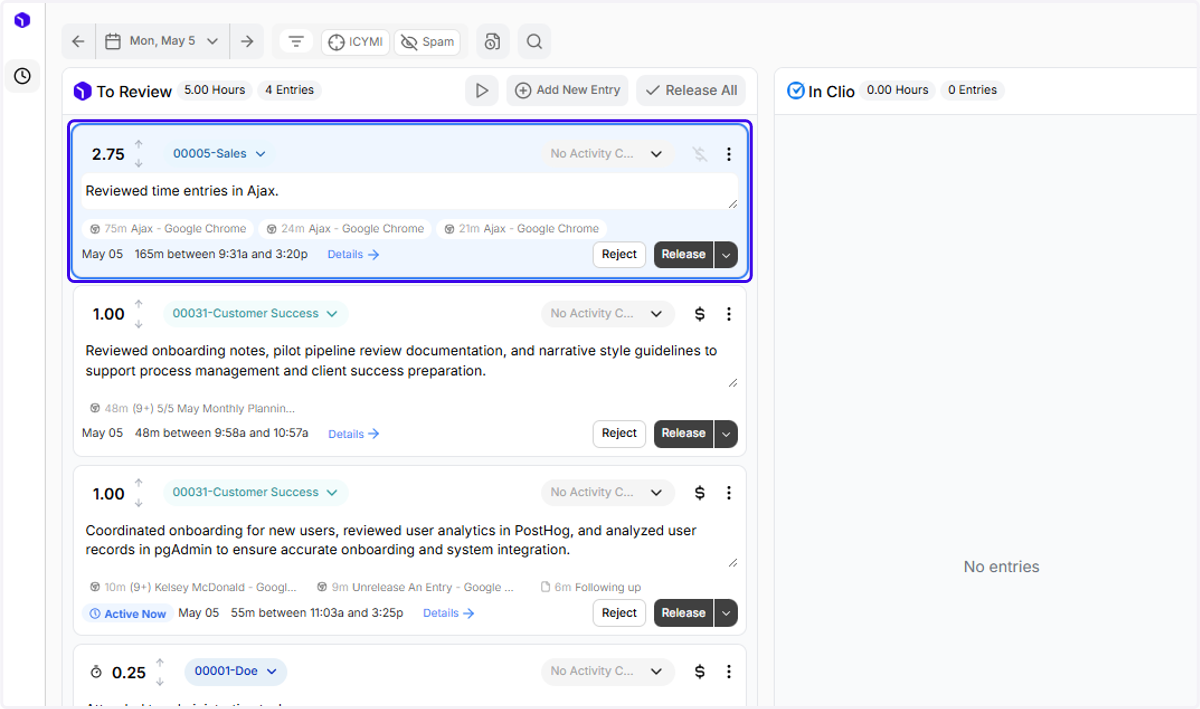Open activity category dropdown on PostHog entry
Screen dimensions: 1200x709
tap(608, 492)
